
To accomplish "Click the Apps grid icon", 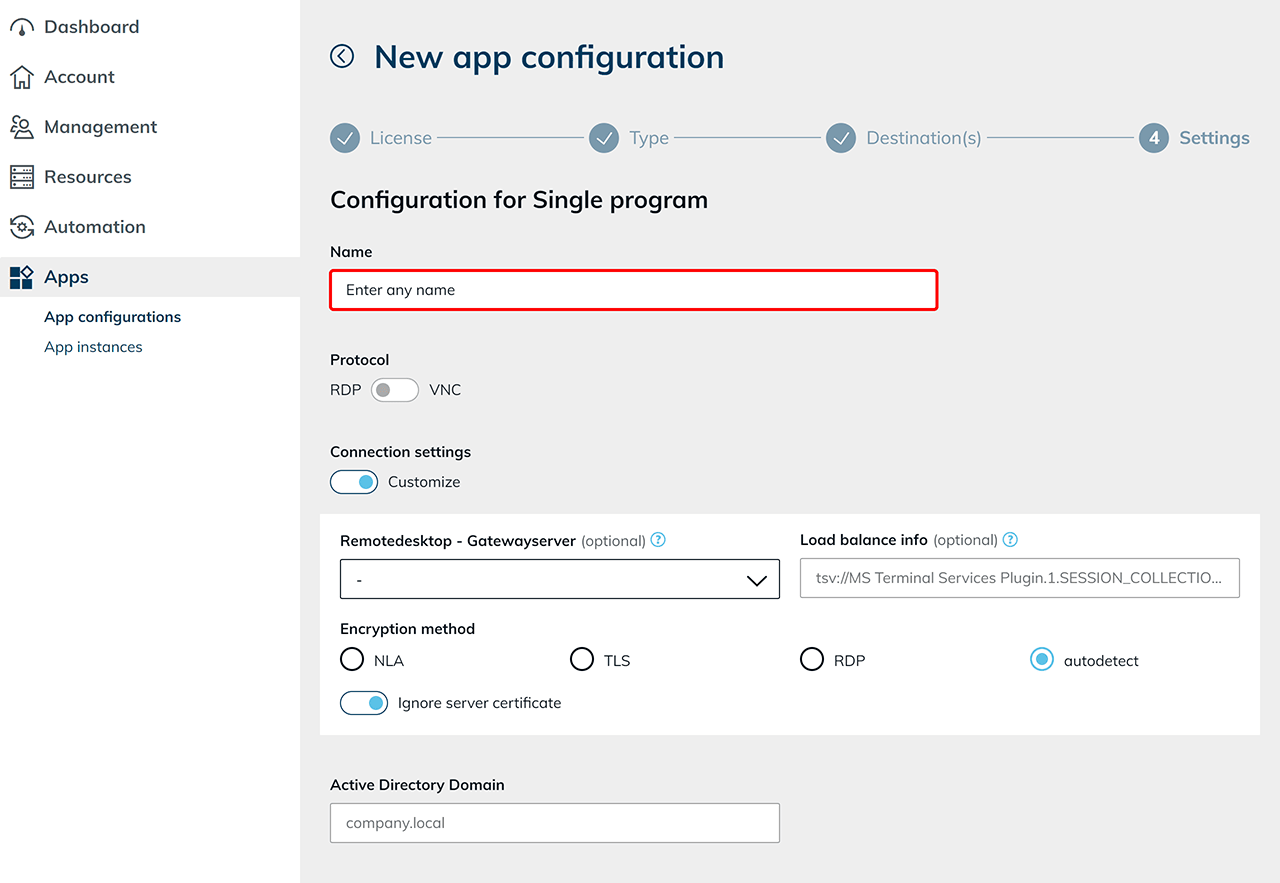I will pyautogui.click(x=21, y=277).
